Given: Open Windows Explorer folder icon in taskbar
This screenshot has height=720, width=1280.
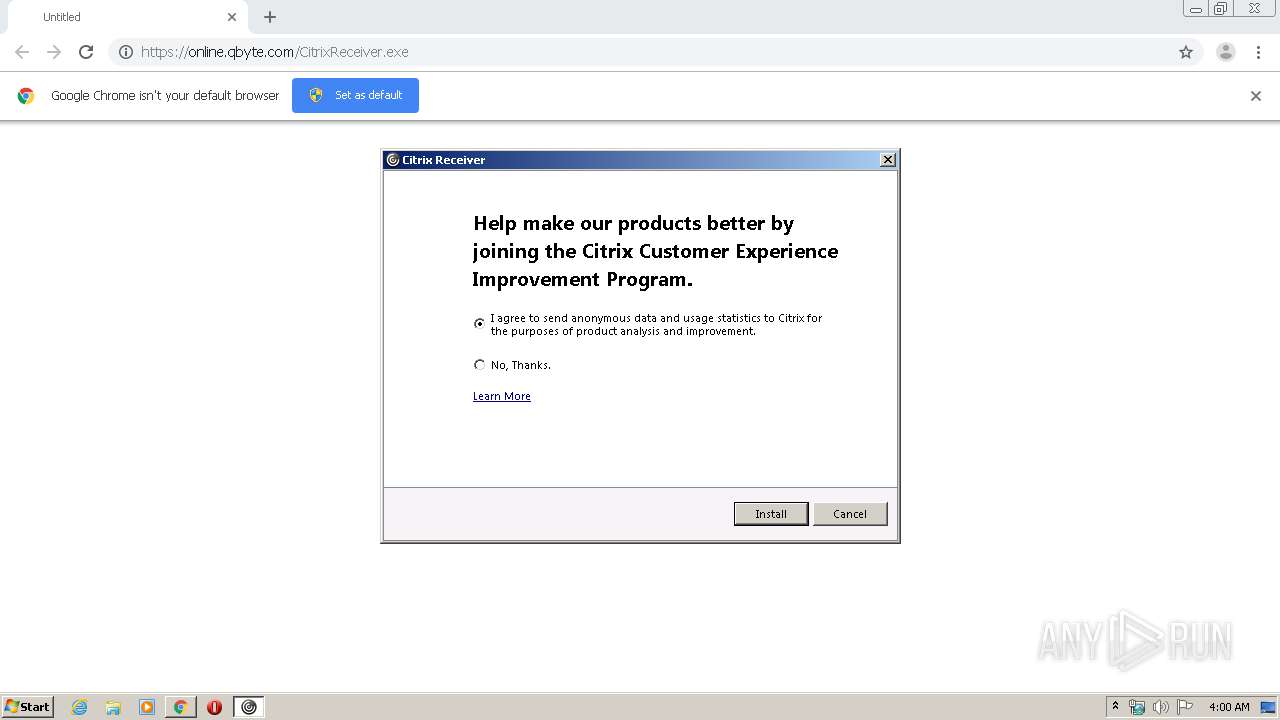Looking at the screenshot, I should (x=113, y=707).
